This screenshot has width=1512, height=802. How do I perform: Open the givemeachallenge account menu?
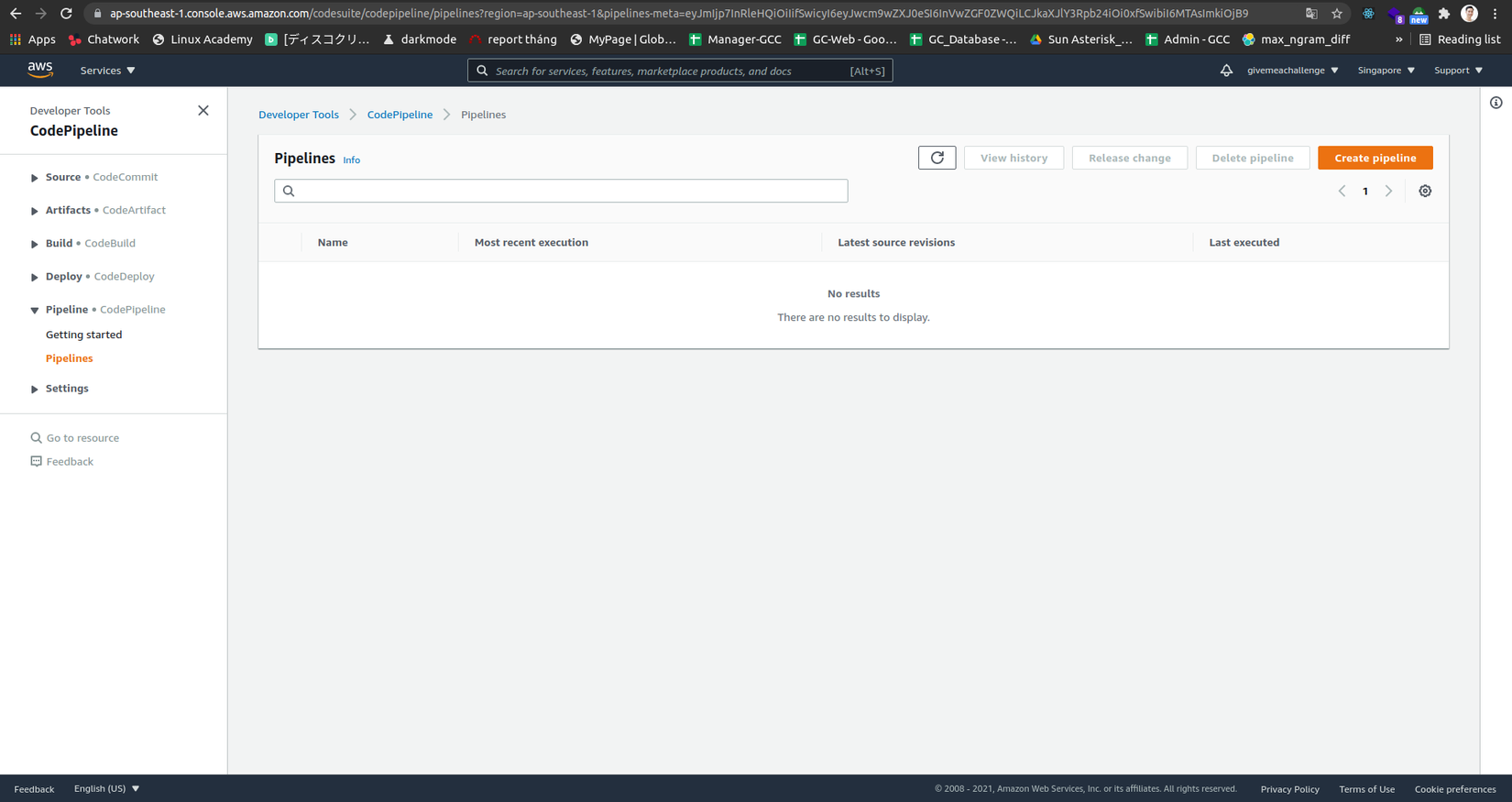(1292, 71)
